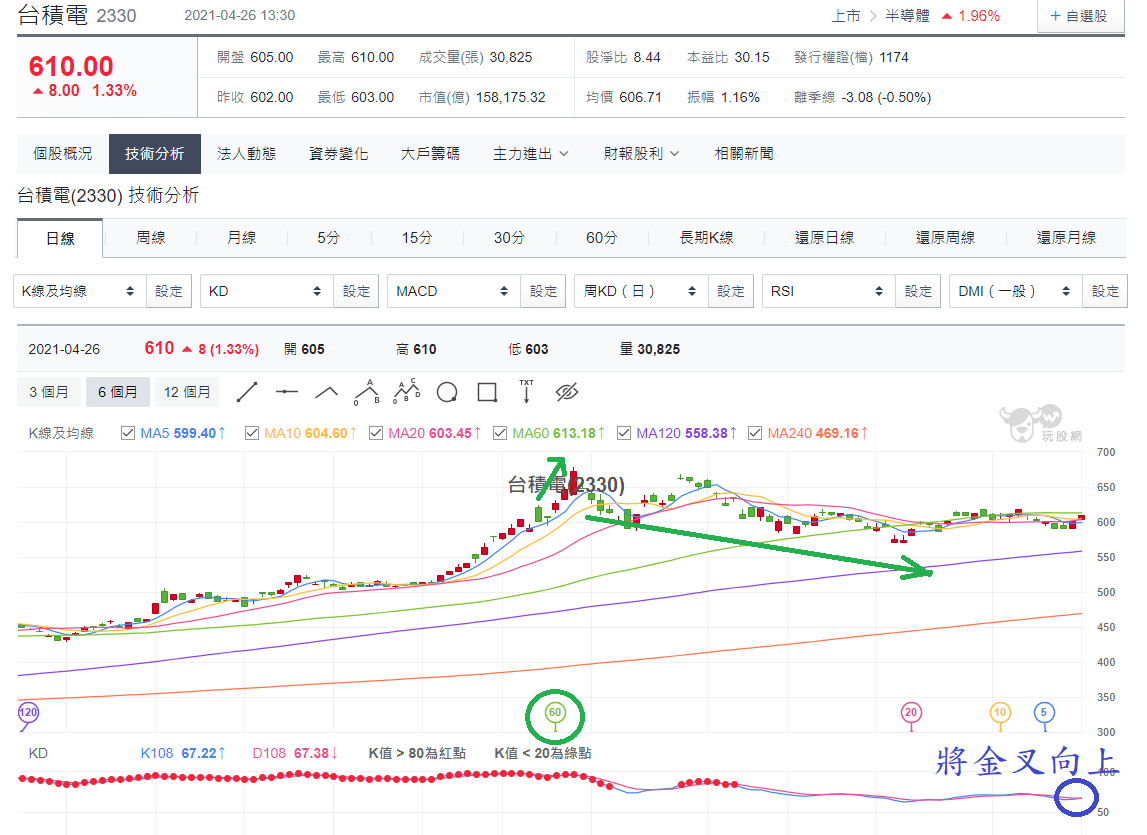The height and width of the screenshot is (835, 1147).
Task: Follow the 半導體 category link
Action: tap(908, 16)
